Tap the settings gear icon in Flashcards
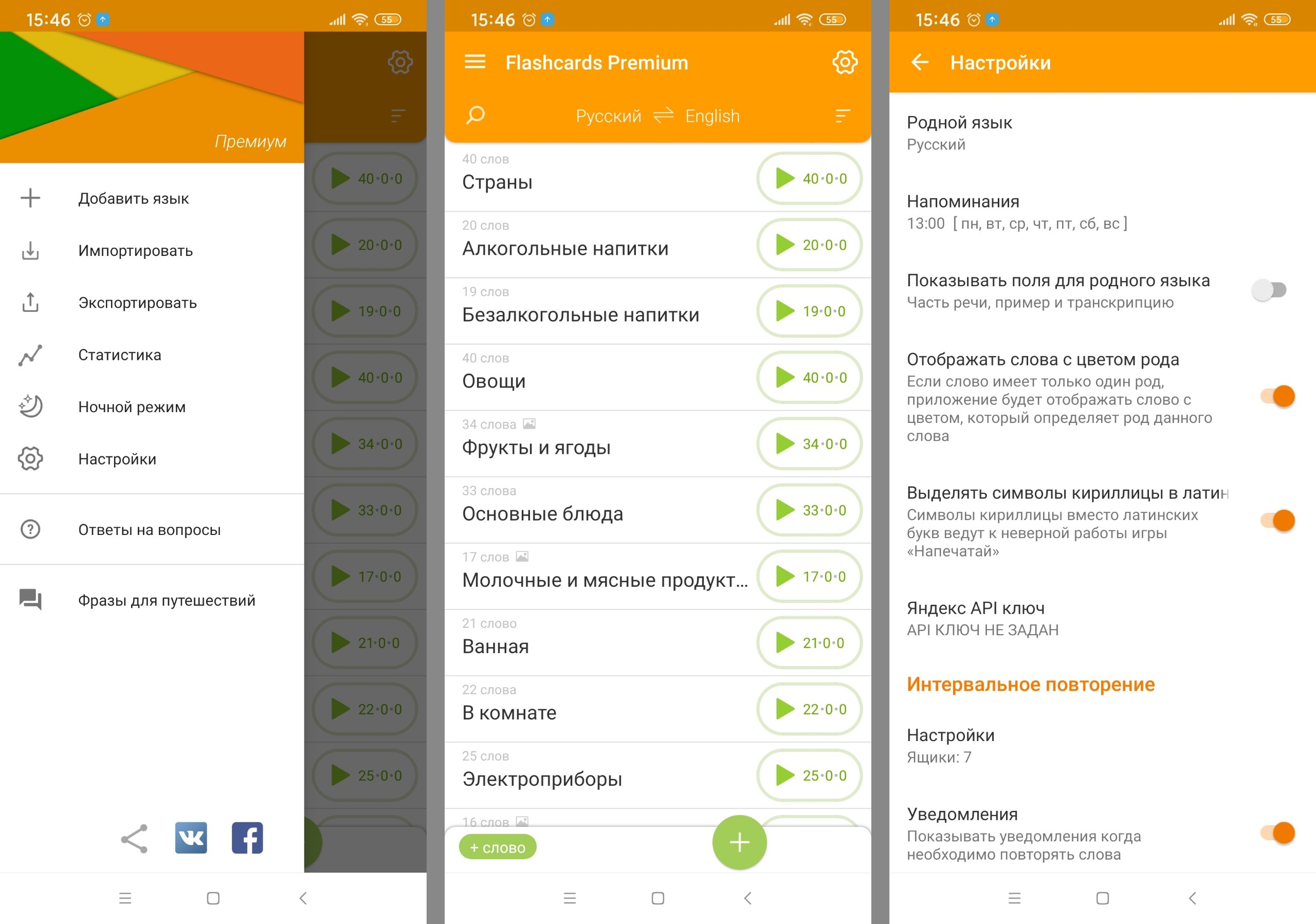 845,62
